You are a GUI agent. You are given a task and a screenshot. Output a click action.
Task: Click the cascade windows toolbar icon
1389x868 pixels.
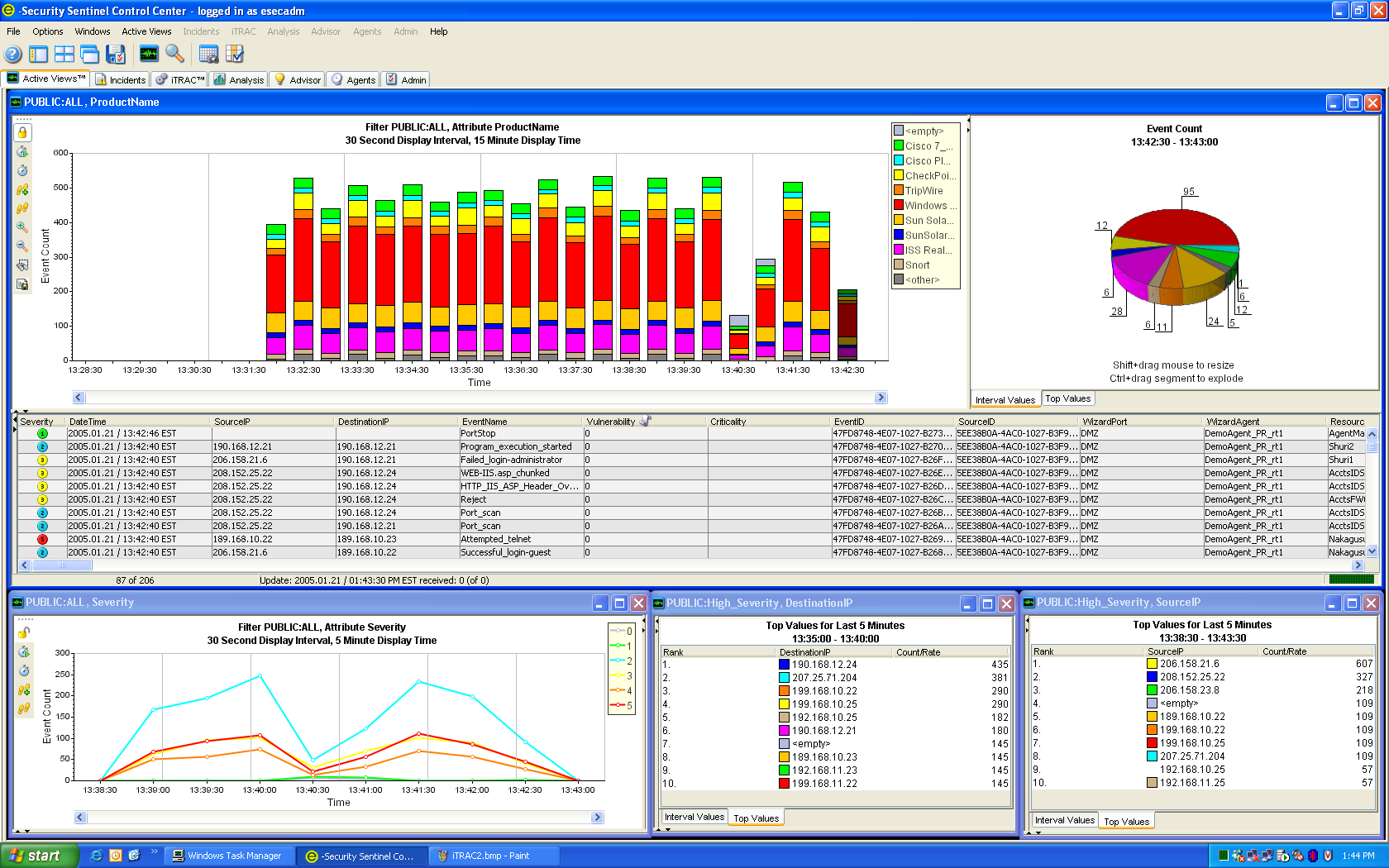(90, 55)
